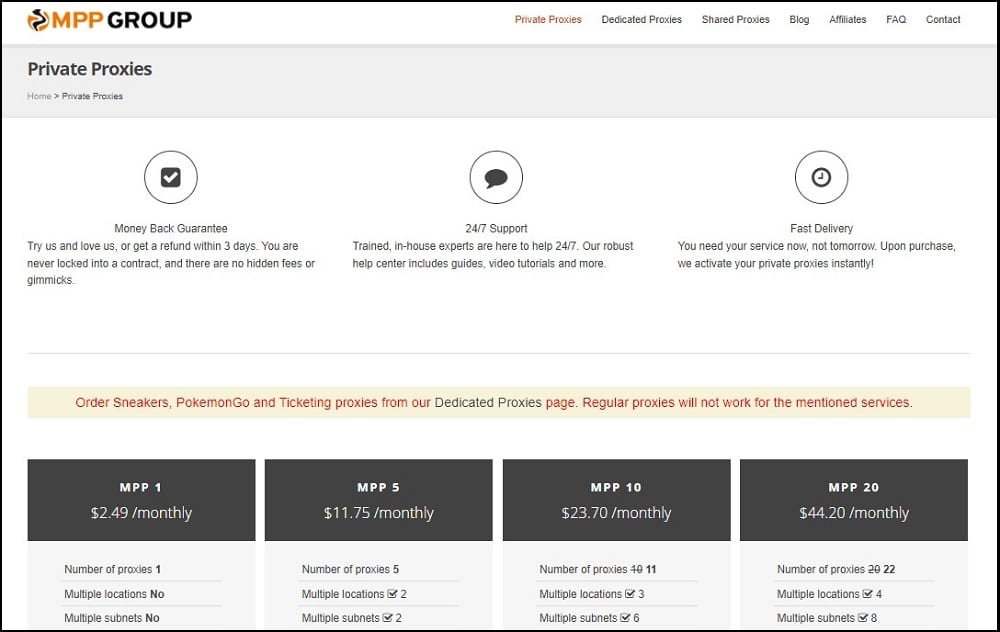Click 'Number of proxies 5' in MPP 5
The width and height of the screenshot is (1000, 632).
tap(350, 570)
